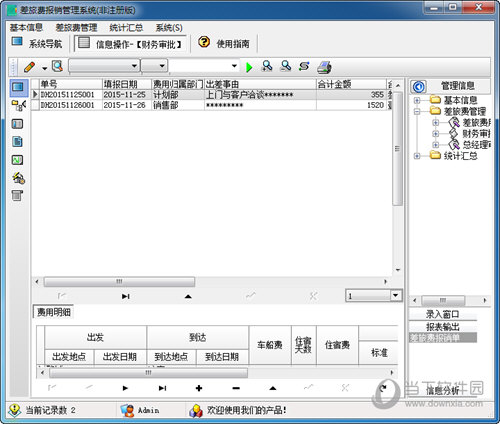This screenshot has width=500, height=424.
Task: Click the 报表输出 button
Action: coord(443,326)
